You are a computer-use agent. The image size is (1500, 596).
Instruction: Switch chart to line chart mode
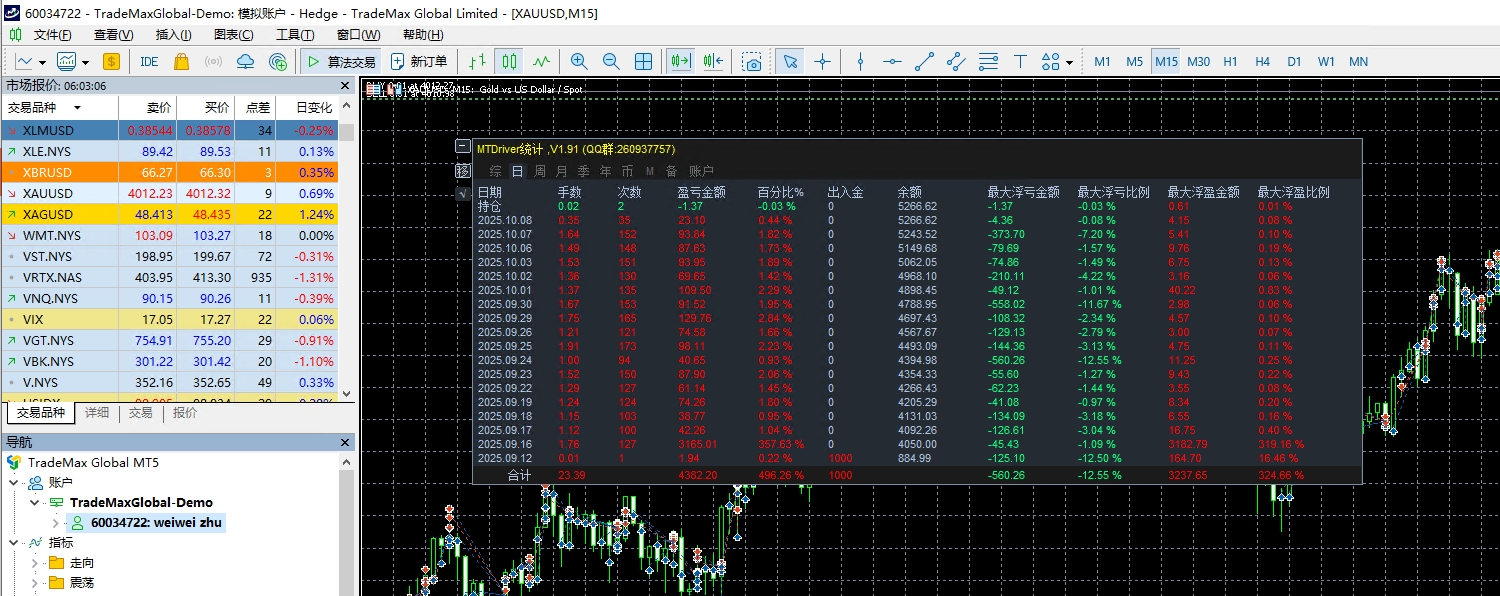tap(542, 61)
